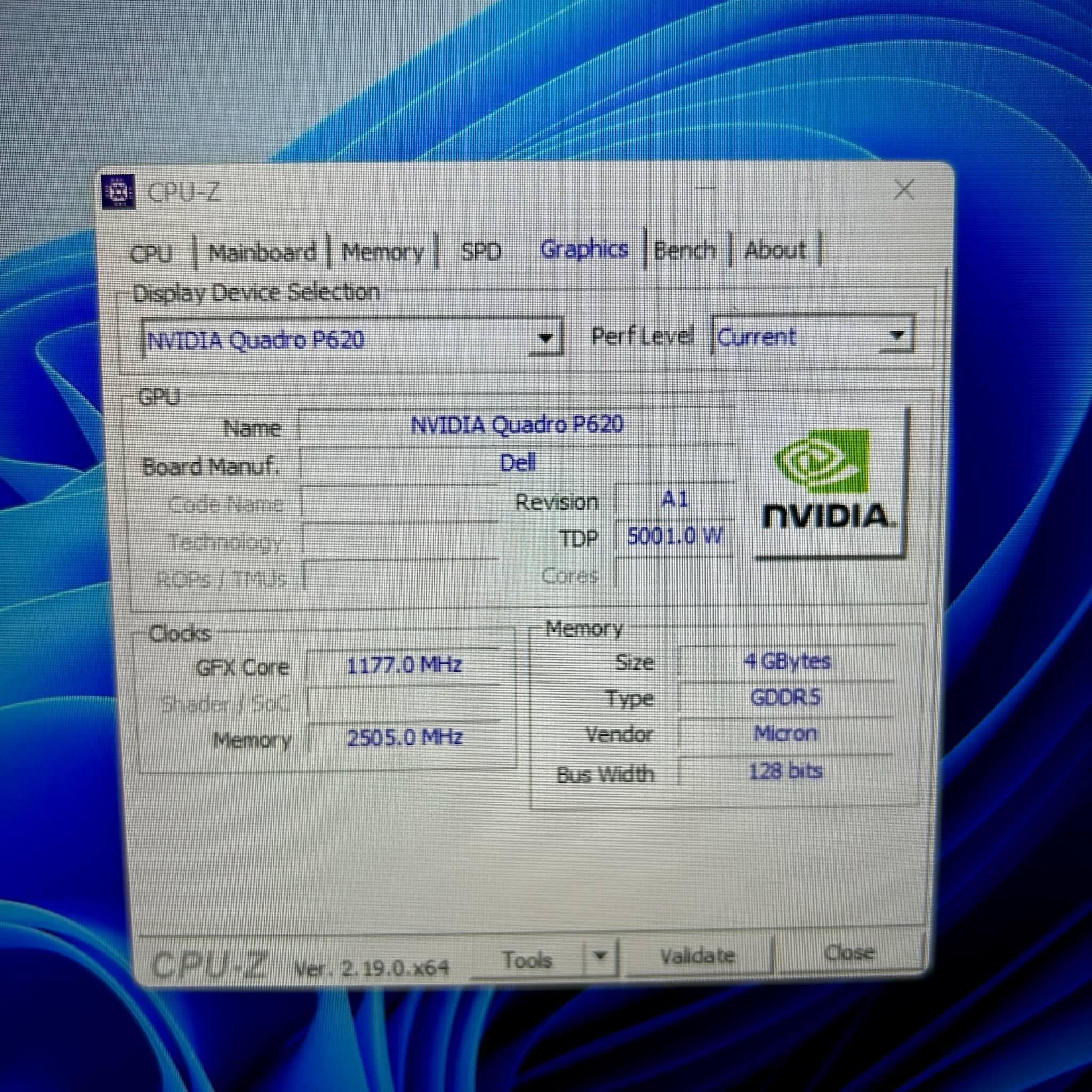The image size is (1092, 1092).
Task: Go to the About tab
Action: click(x=775, y=249)
